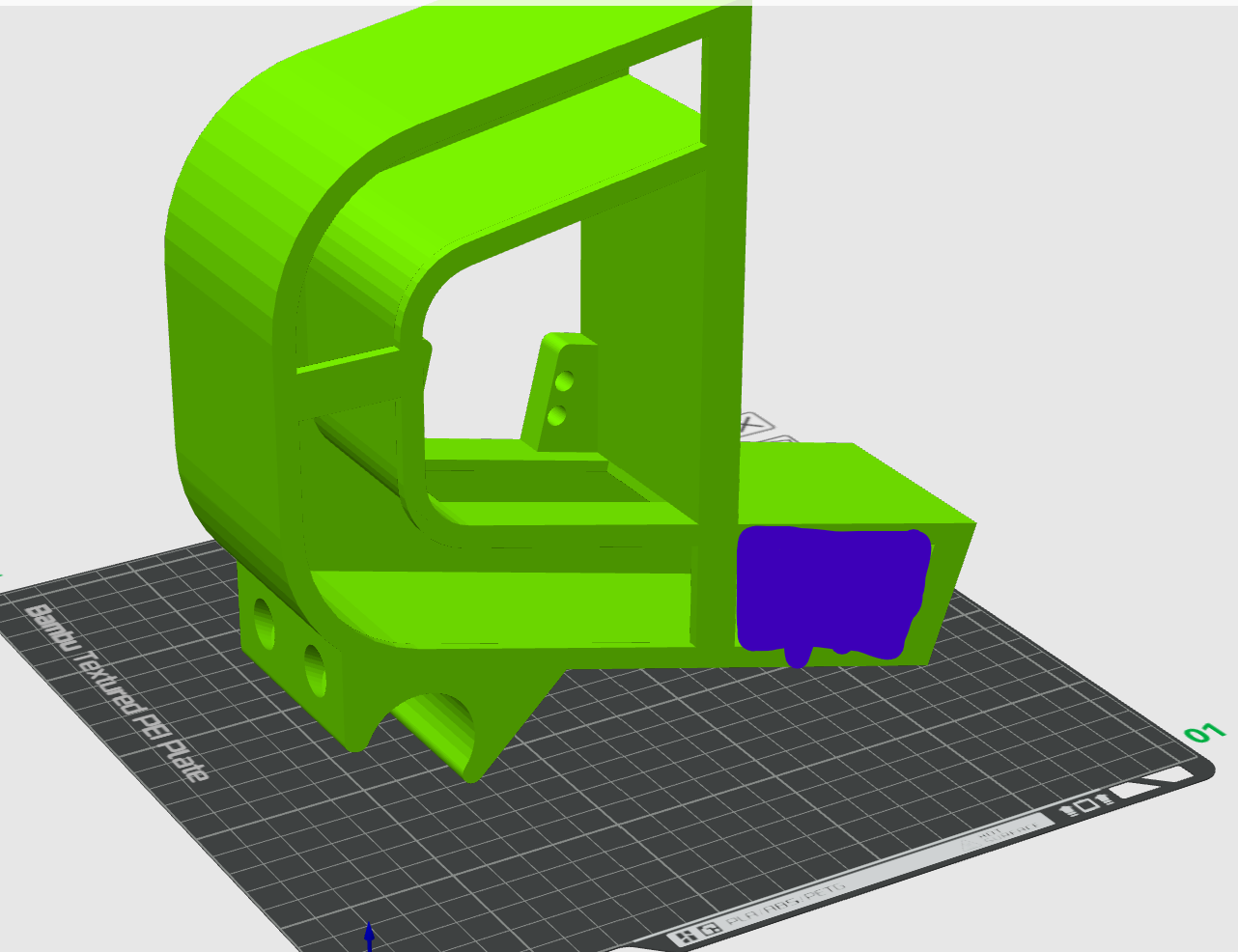Click the four-square grid icon on plate edge
The image size is (1238, 952).
(686, 937)
